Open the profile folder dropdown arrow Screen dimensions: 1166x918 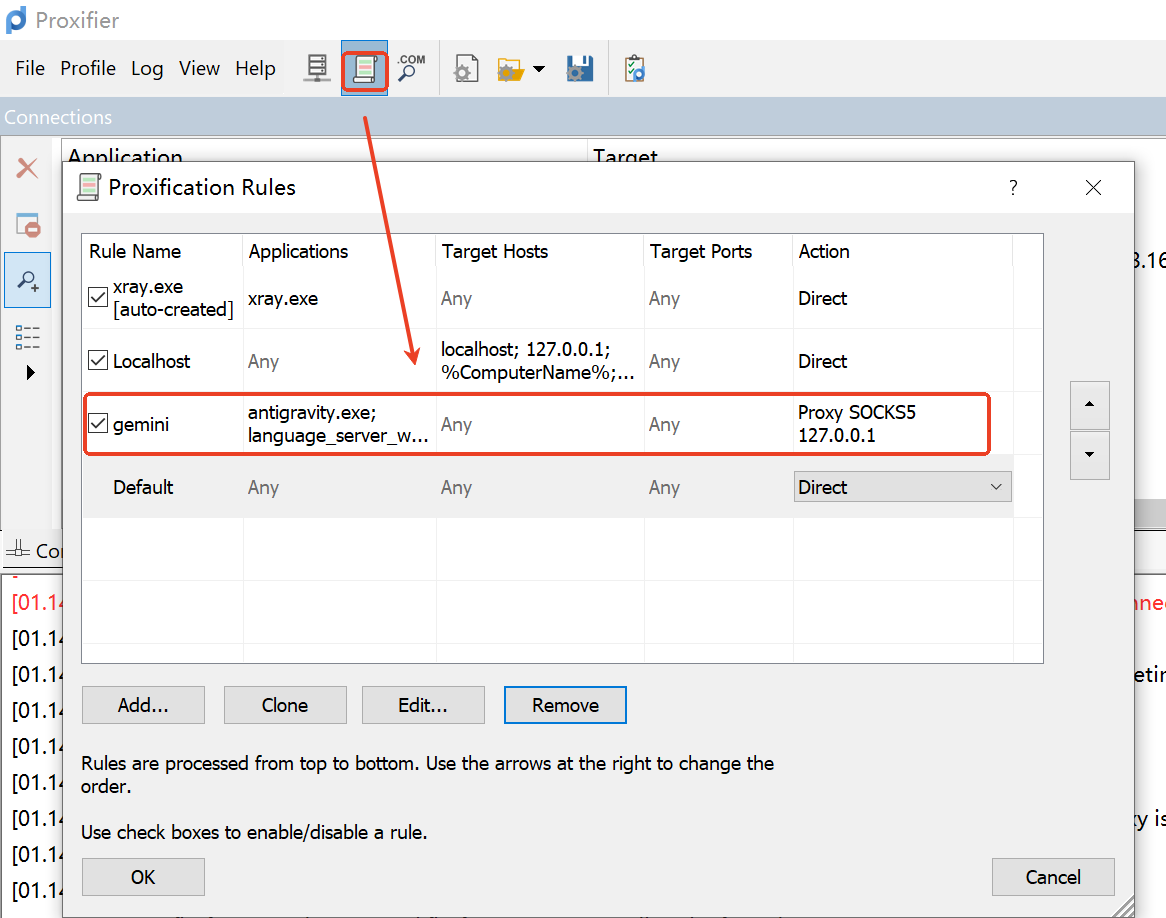tap(539, 69)
